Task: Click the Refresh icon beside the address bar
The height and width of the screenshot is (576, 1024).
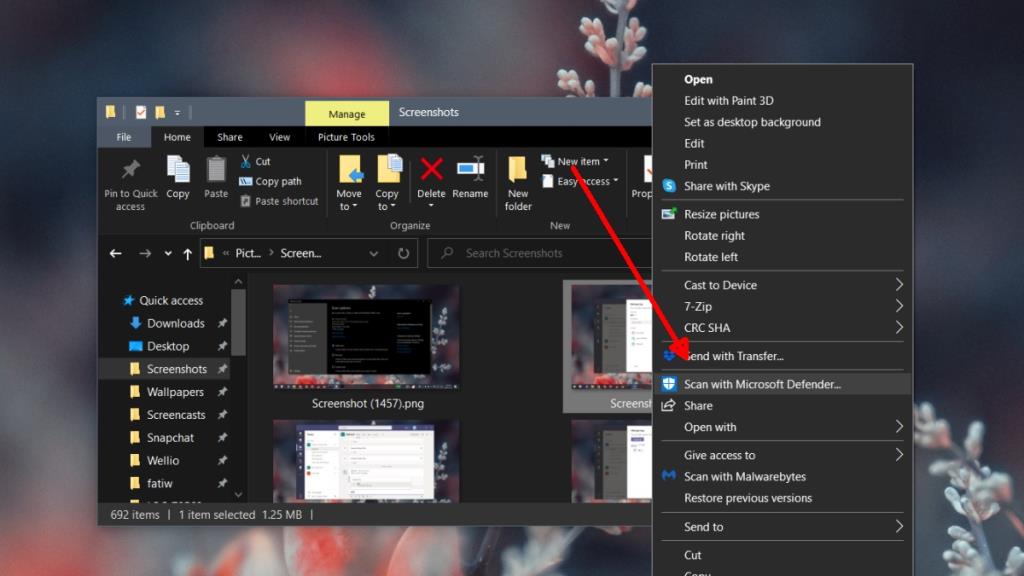Action: [x=403, y=253]
